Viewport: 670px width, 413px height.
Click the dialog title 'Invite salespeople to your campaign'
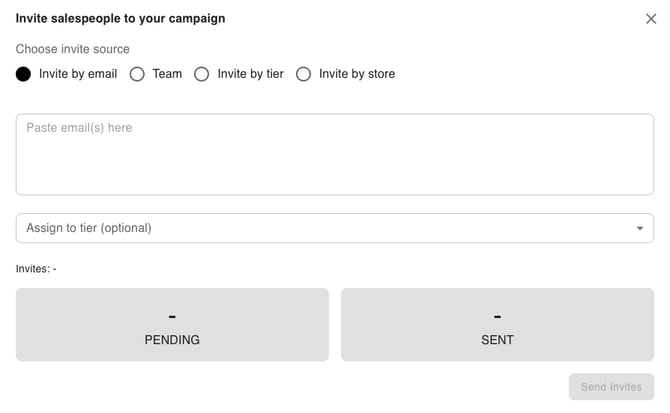(120, 18)
